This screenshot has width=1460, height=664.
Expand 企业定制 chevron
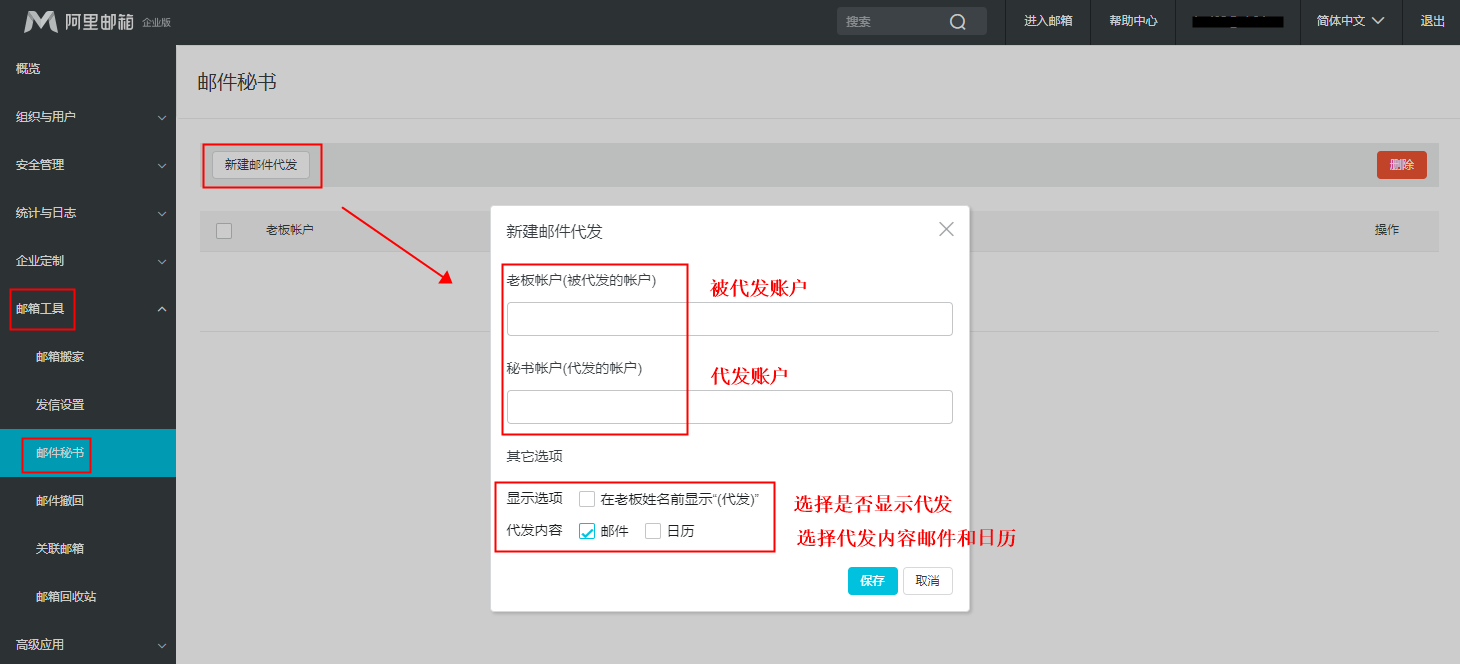coord(162,261)
